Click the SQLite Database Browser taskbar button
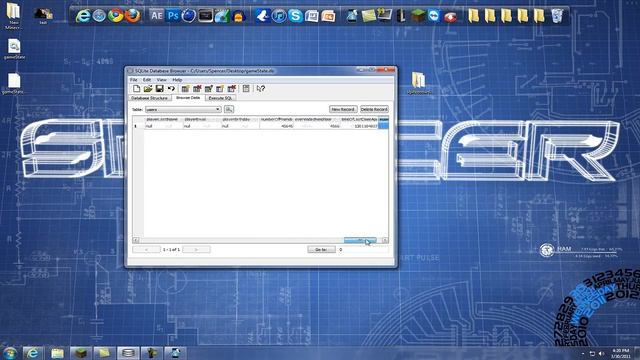The image size is (640, 360). pyautogui.click(x=128, y=353)
